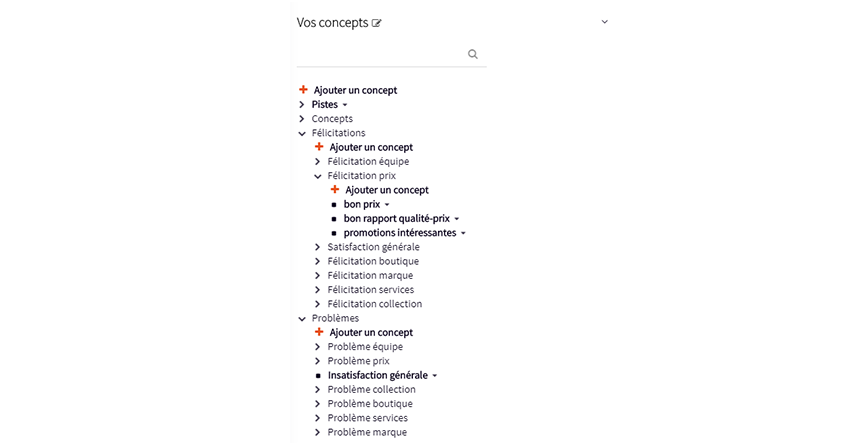Select the Félicitation collection item

click(x=375, y=304)
